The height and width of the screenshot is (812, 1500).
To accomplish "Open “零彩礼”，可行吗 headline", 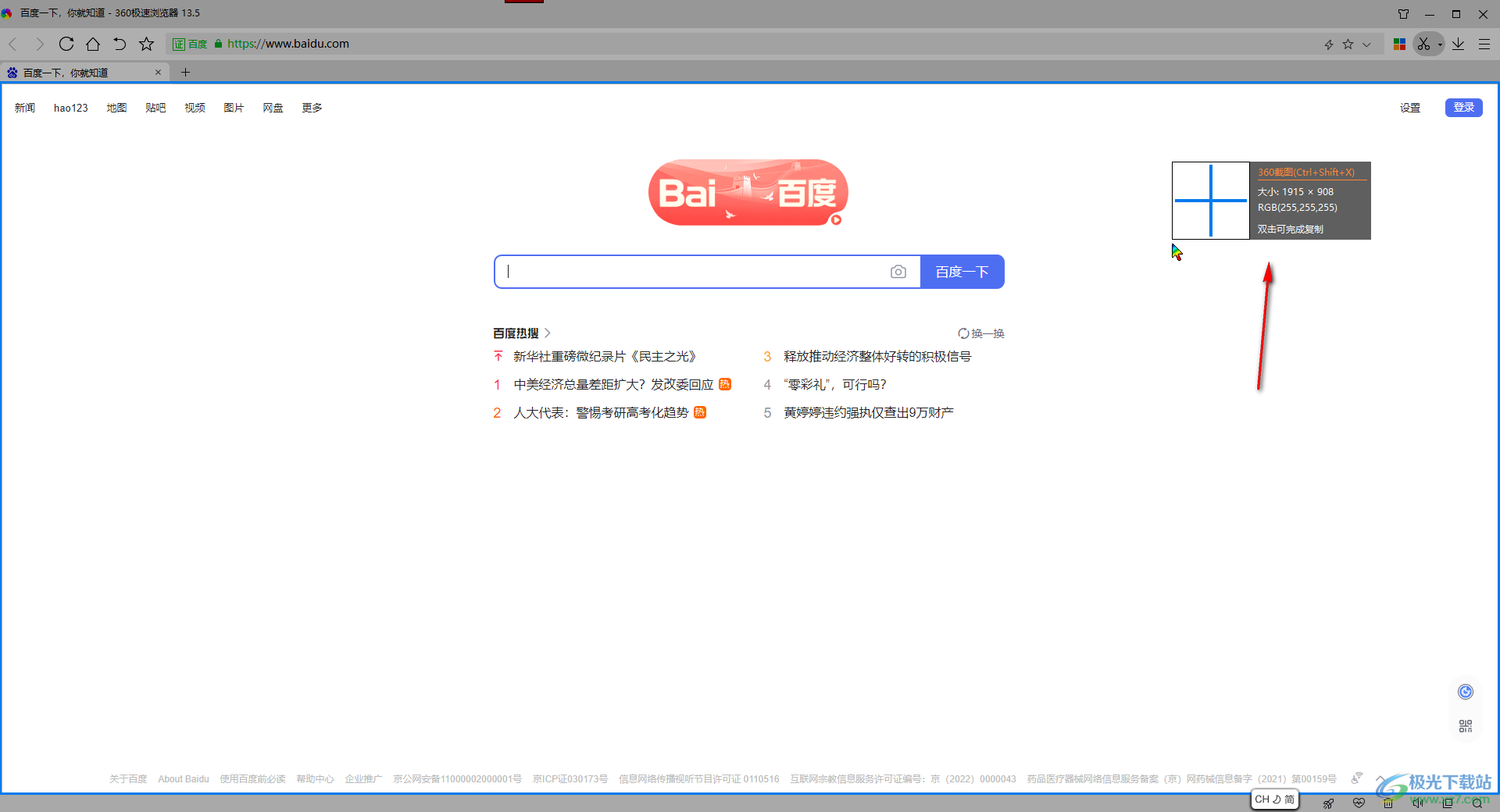I will [x=835, y=385].
